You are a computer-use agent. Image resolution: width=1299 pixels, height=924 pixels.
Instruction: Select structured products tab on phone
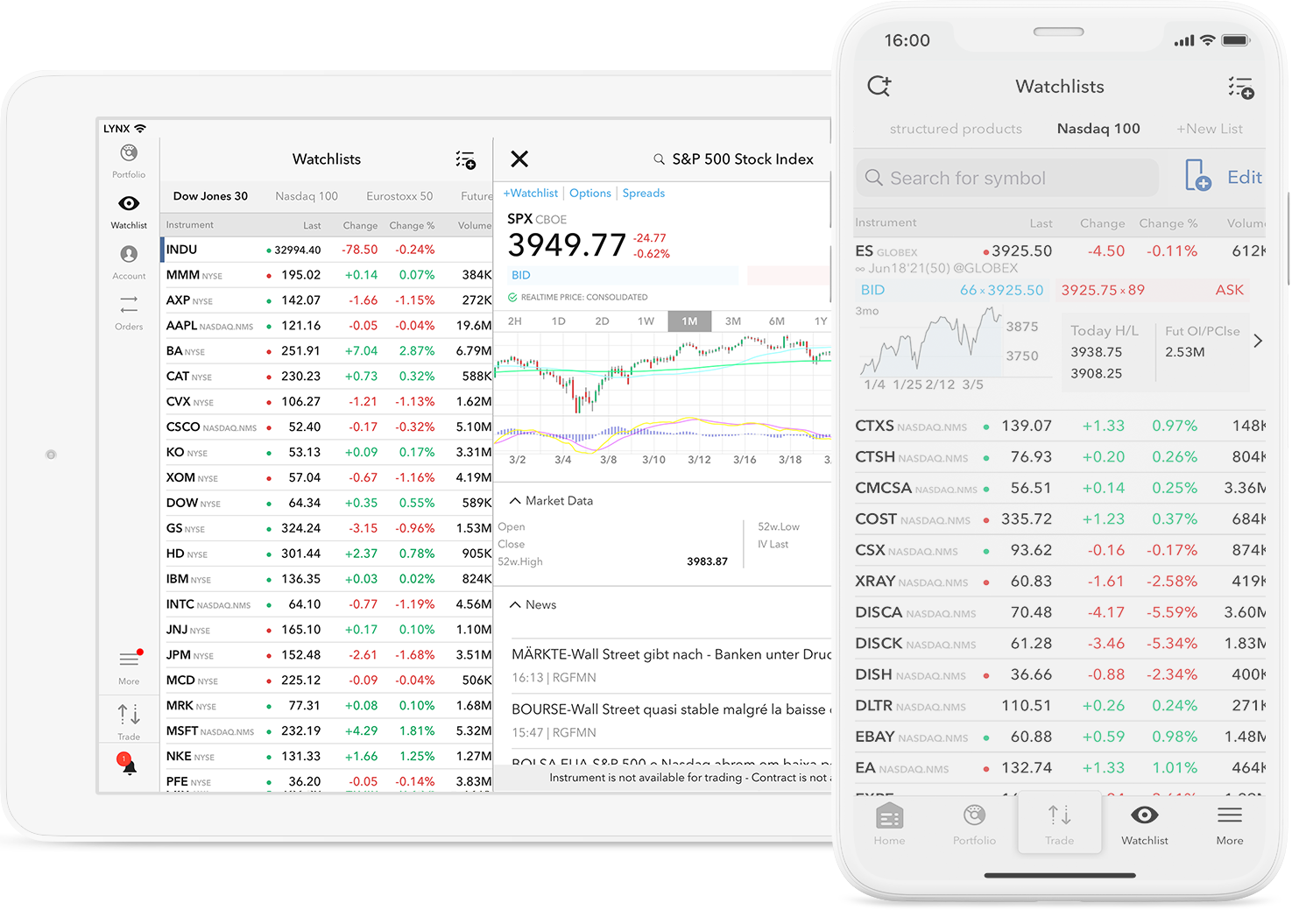point(956,129)
